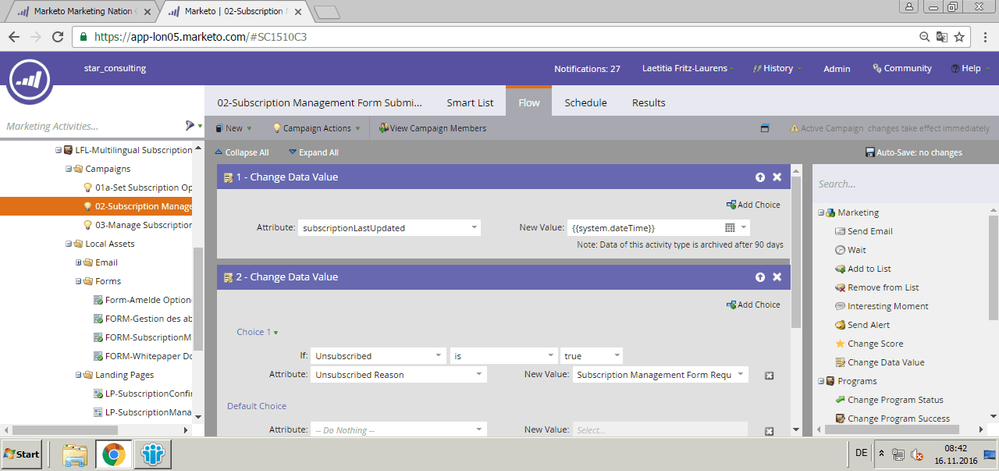Screen dimensions: 999x471
Task: Click the Marketo logo home icon
Action: [x=31, y=82]
